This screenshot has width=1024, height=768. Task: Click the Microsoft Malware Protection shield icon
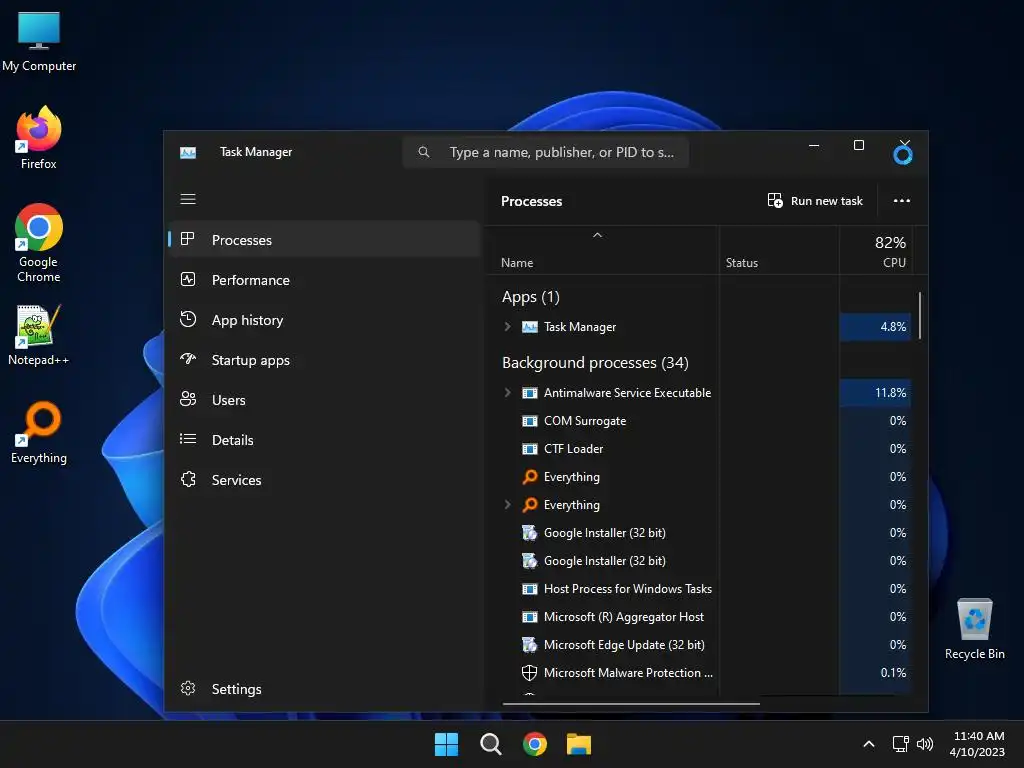tap(530, 673)
